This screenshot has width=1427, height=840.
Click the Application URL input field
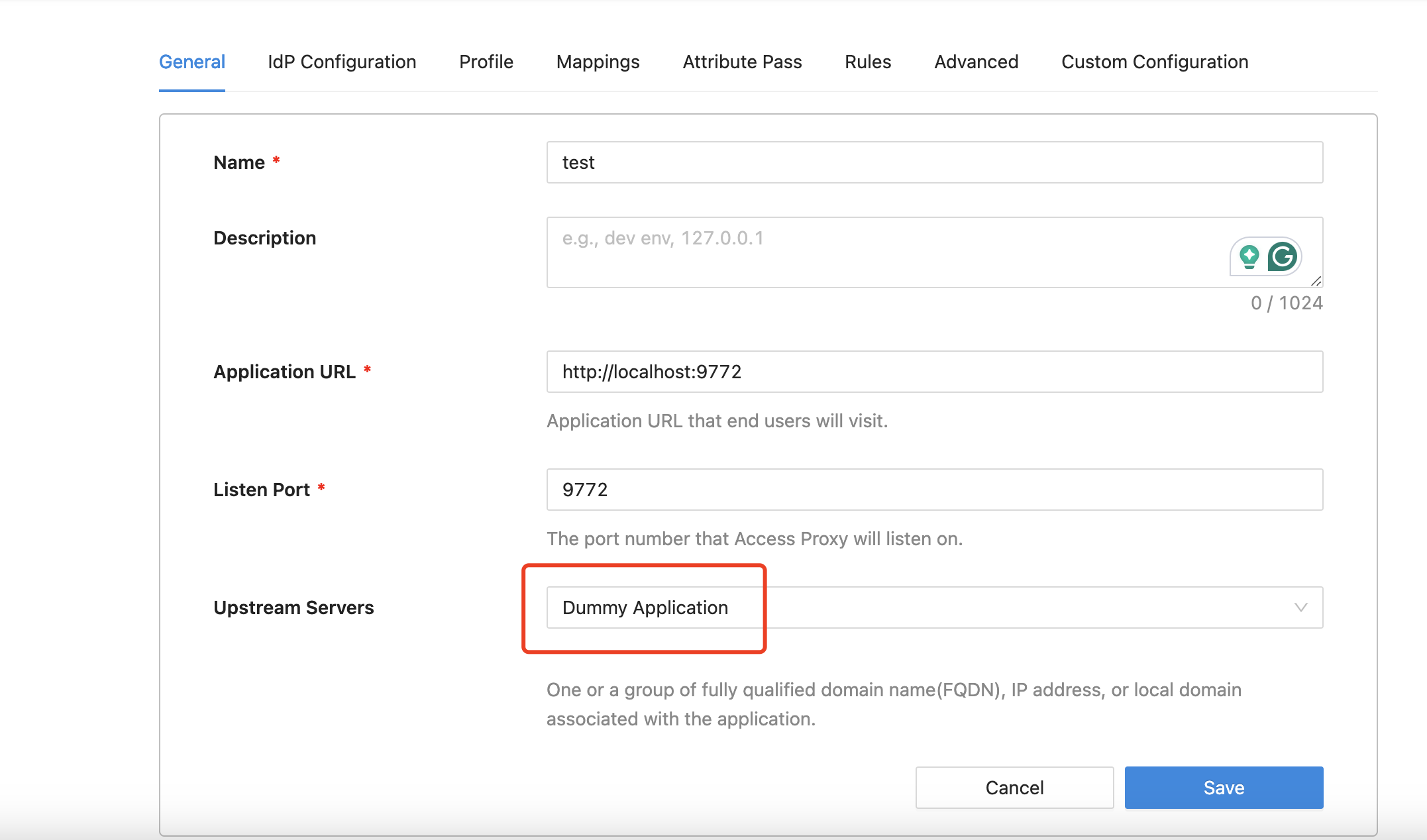[934, 372]
